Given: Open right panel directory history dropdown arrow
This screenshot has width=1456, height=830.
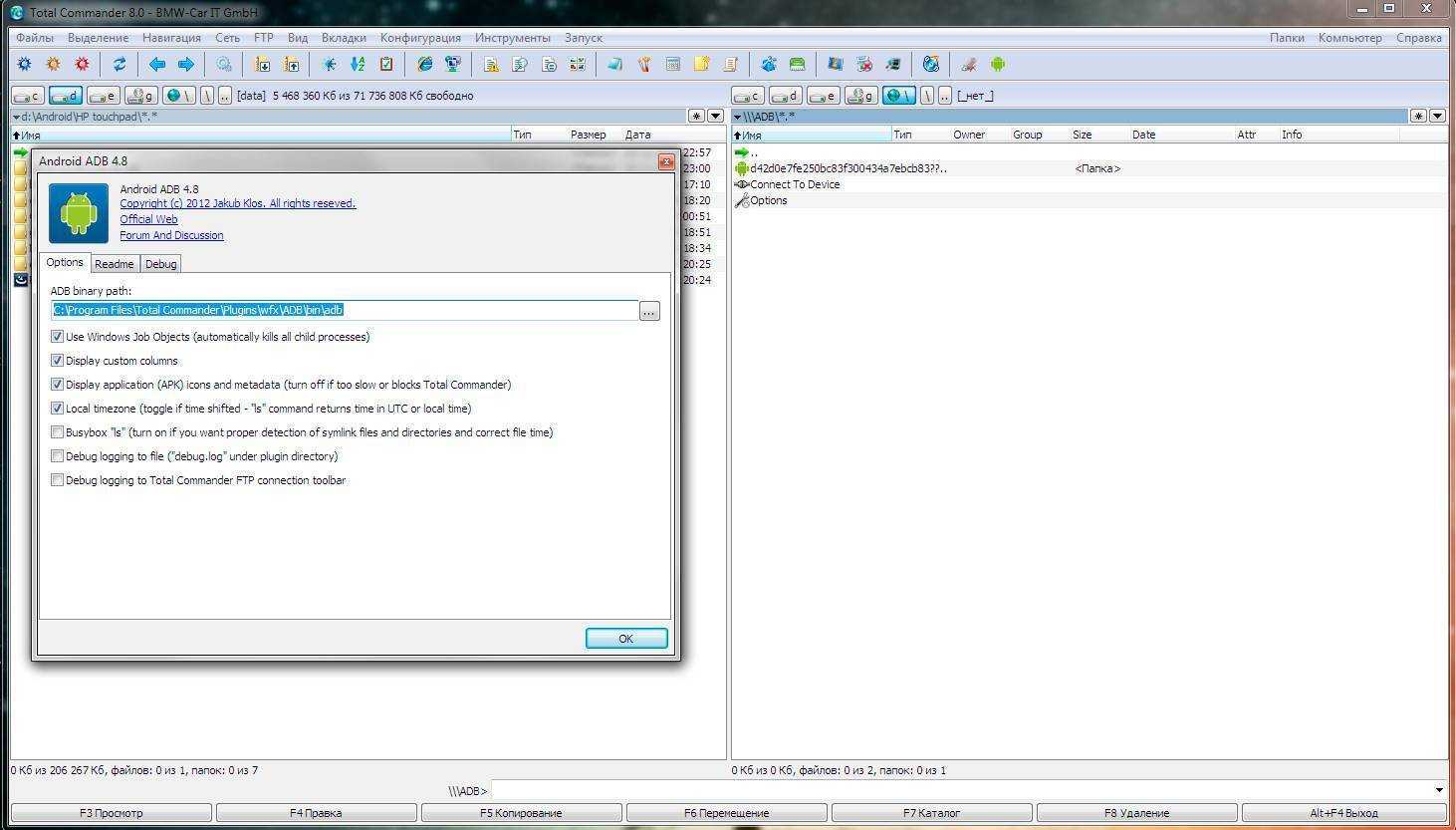Looking at the screenshot, I should click(1437, 117).
